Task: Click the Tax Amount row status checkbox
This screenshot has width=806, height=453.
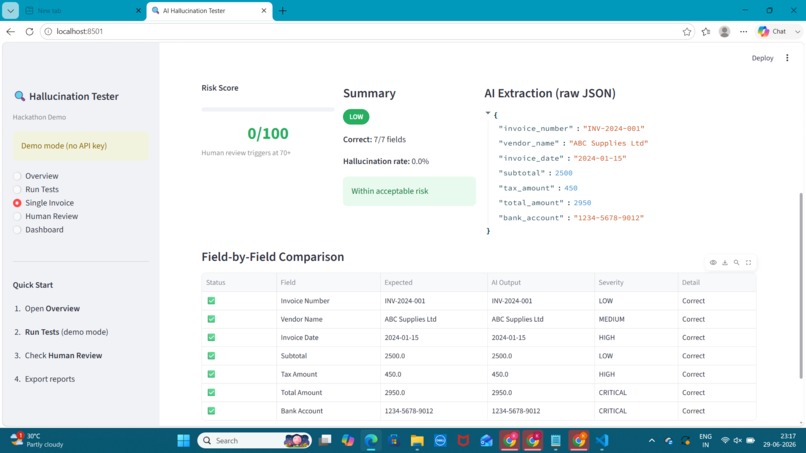Action: 211,374
